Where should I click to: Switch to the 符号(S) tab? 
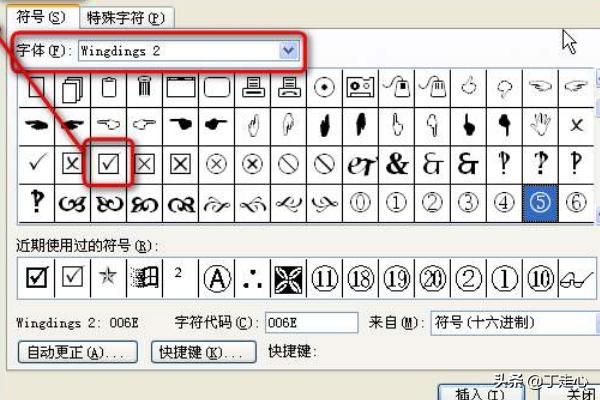(x=41, y=17)
